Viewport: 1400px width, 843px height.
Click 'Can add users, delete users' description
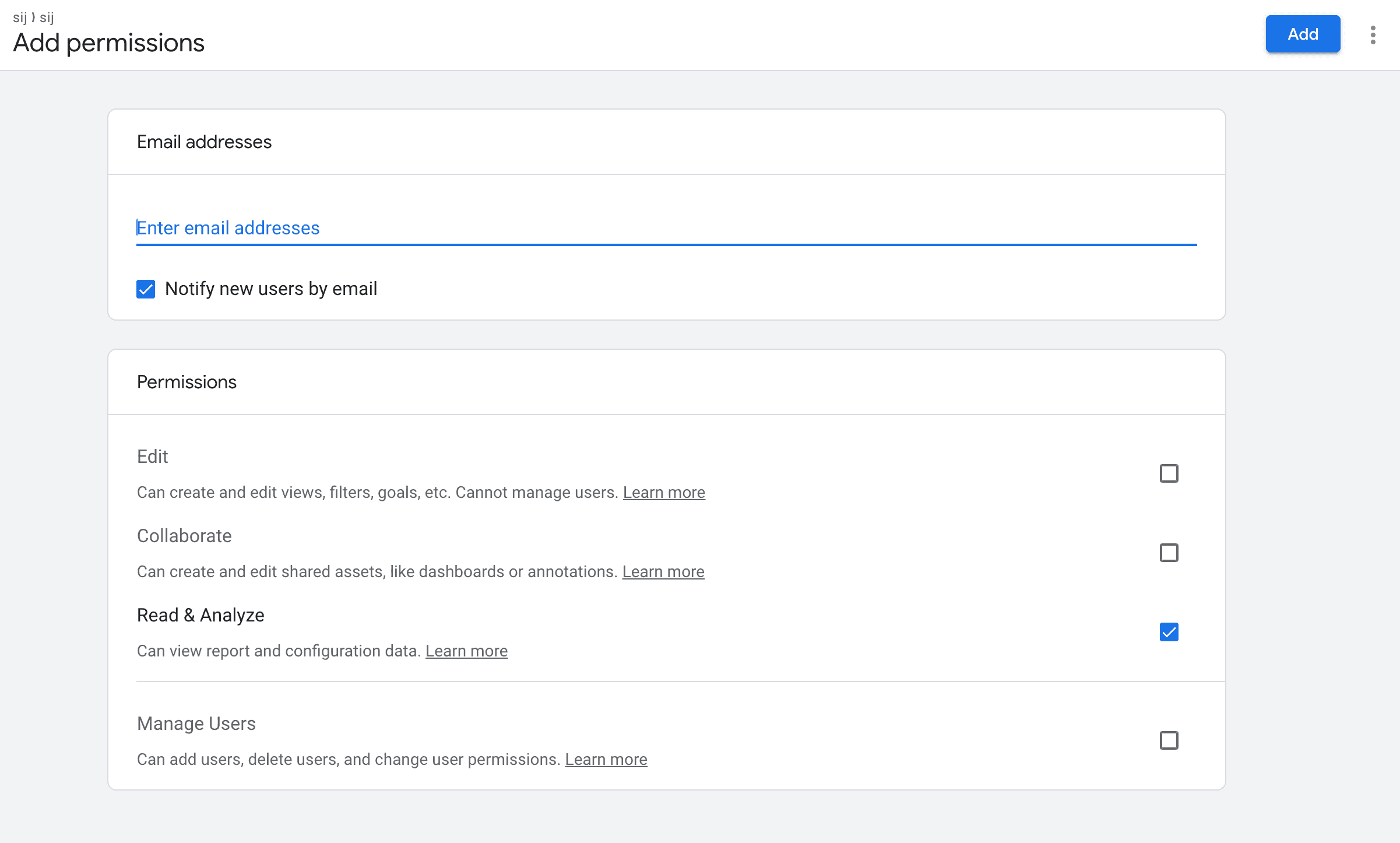[349, 760]
